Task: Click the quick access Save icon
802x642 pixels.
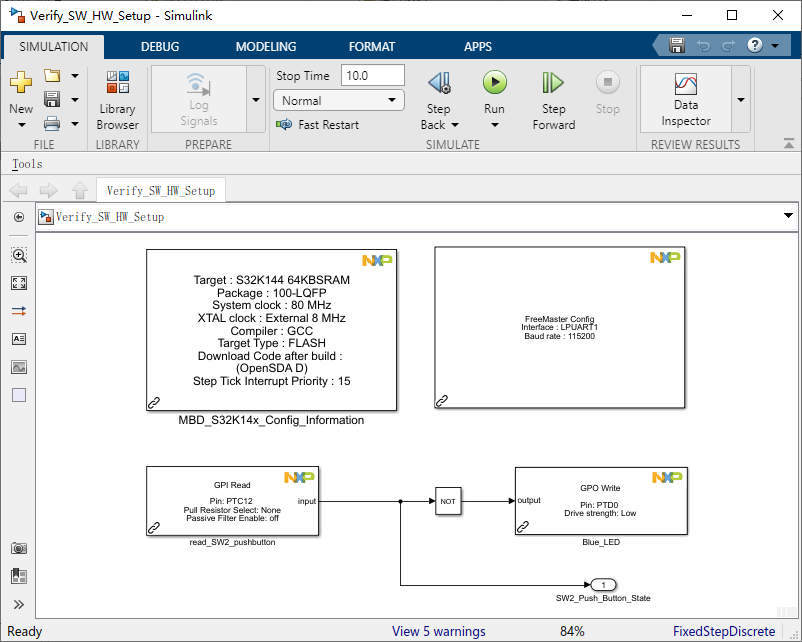Action: [x=677, y=46]
